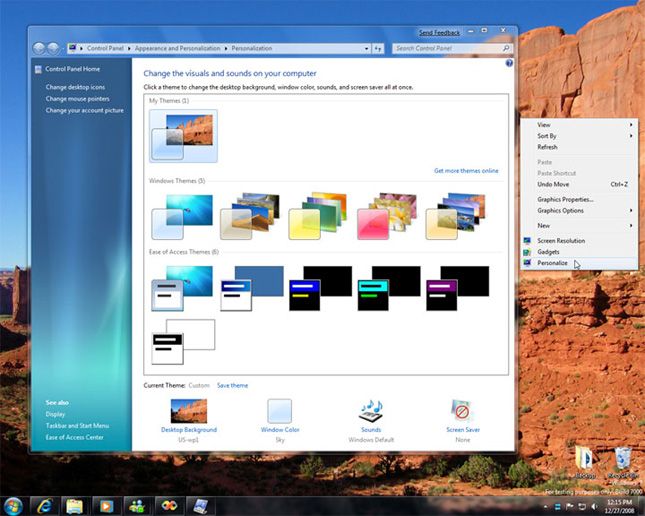Open the Start orb
Image resolution: width=645 pixels, height=516 pixels.
click(x=13, y=506)
